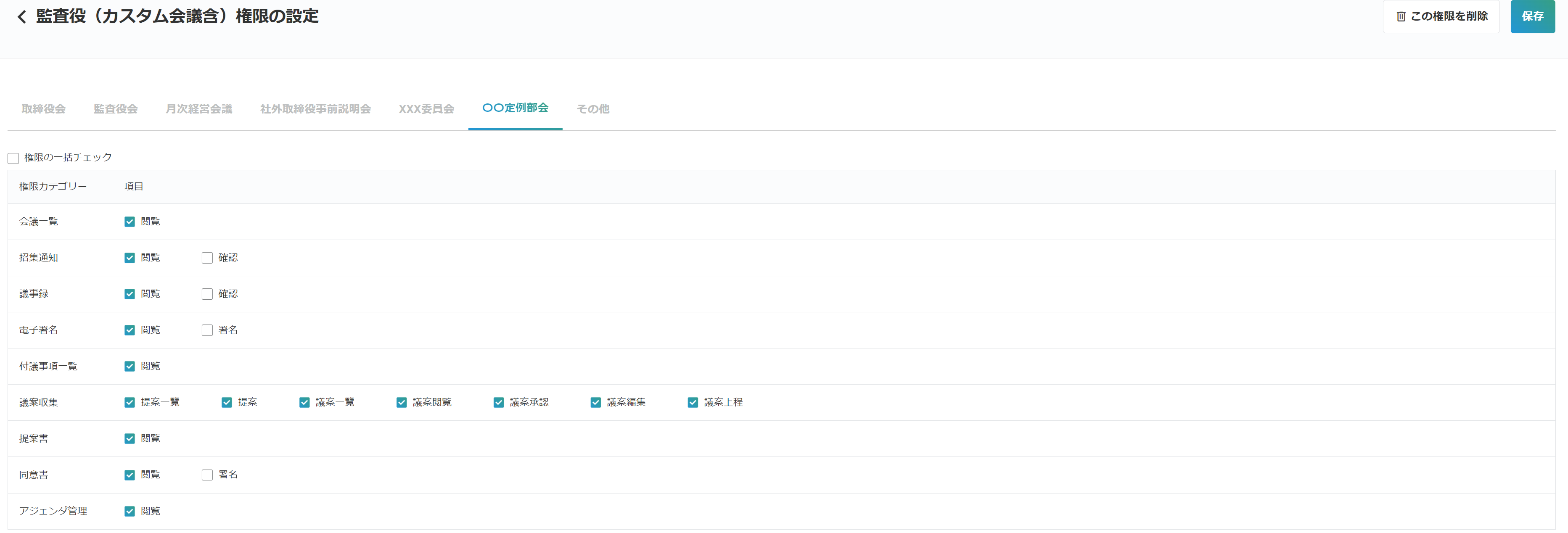Enable 署名 in the 電子署名 row
This screenshot has width=1568, height=533.
pos(207,330)
